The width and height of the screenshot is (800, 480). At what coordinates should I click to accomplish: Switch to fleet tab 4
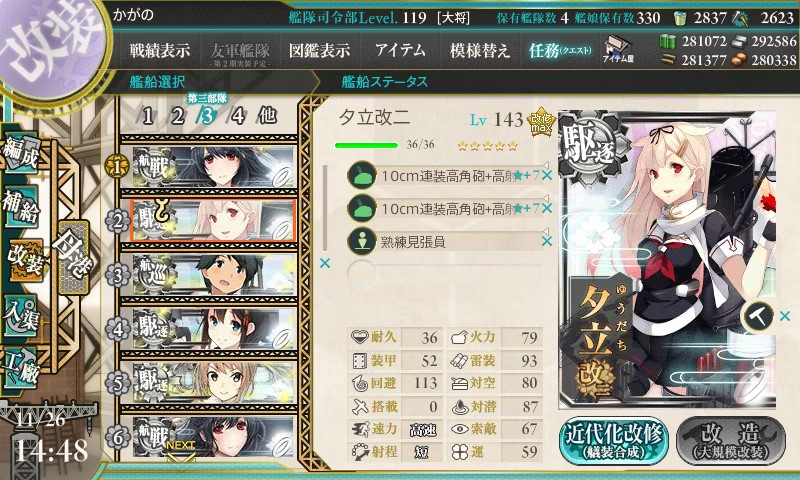tap(237, 116)
